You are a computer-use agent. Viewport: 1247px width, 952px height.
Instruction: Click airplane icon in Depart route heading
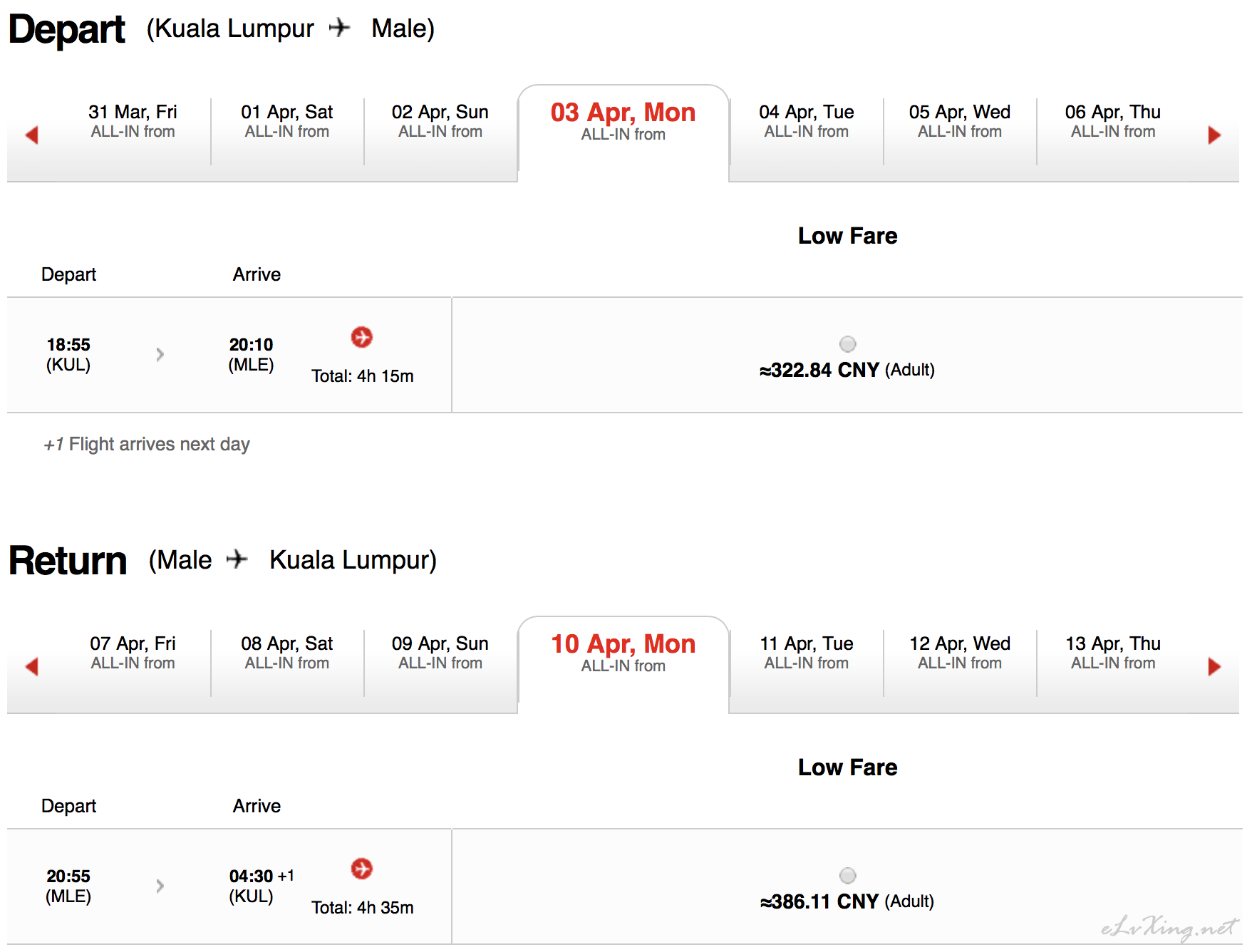(340, 28)
